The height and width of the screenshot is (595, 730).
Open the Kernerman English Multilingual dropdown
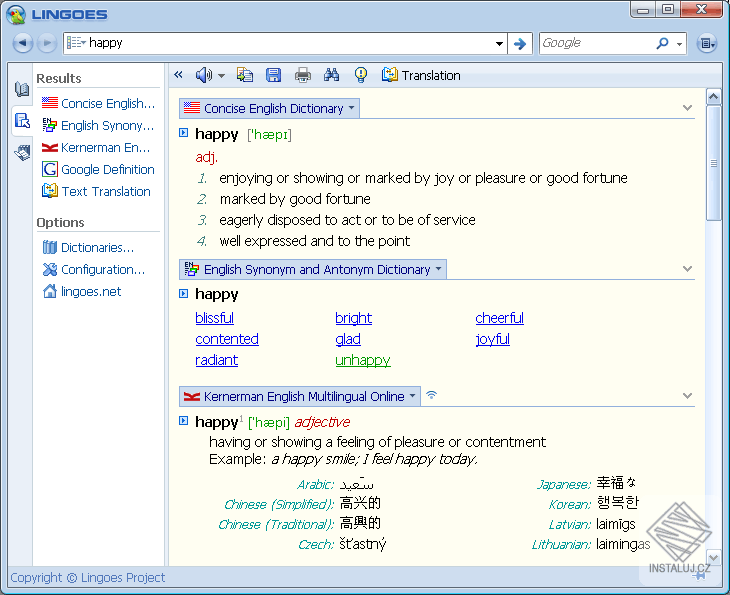click(x=413, y=397)
